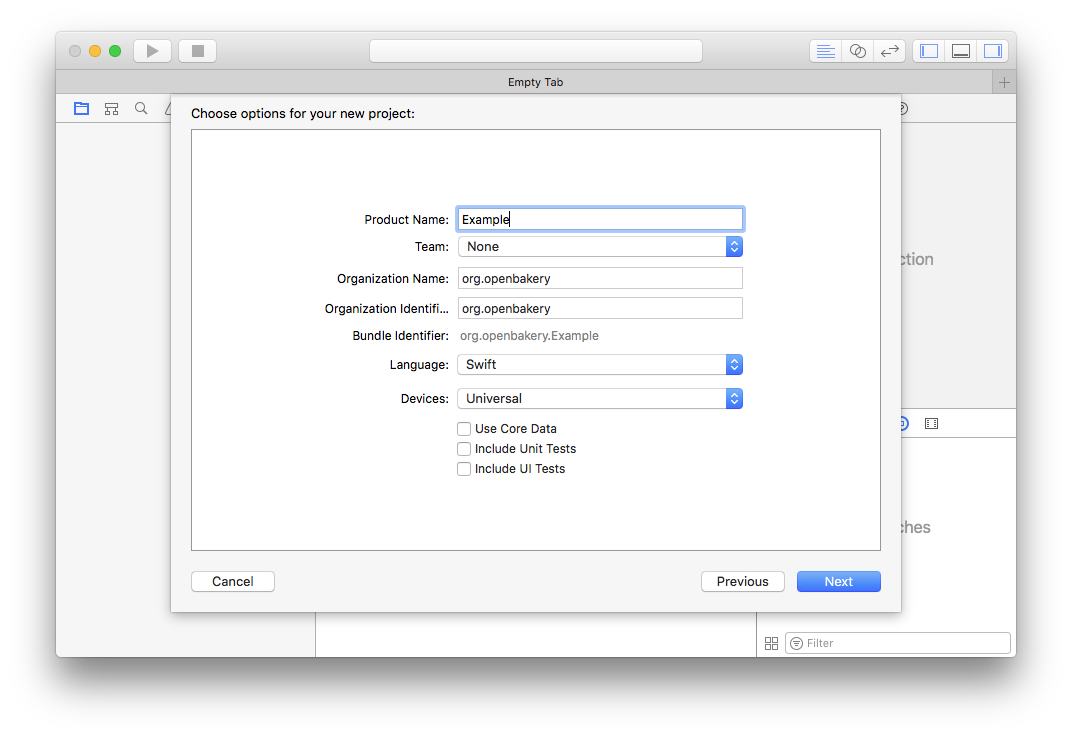Open the Devices dropdown showing Universal
Image resolution: width=1072 pixels, height=737 pixels.
tap(600, 399)
